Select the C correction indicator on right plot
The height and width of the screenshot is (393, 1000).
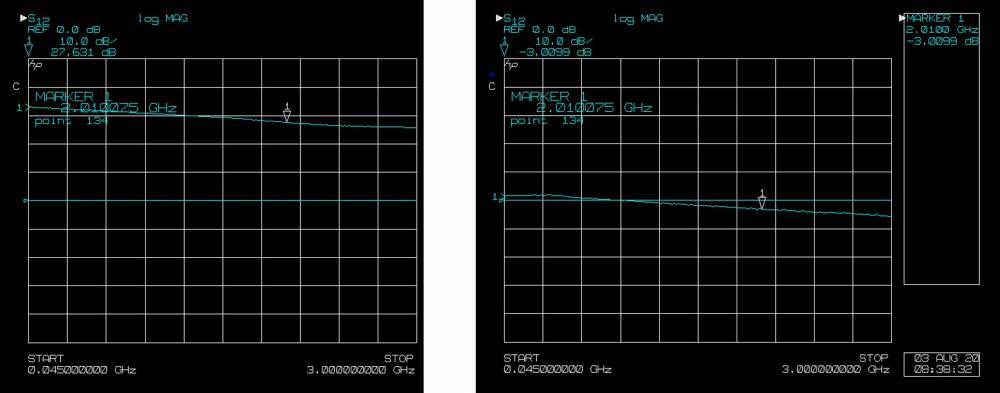tap(492, 87)
